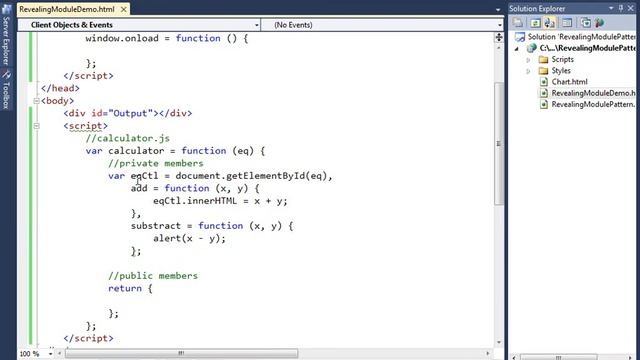Click the web project globe icon
Screen dimensions: 640x360
click(x=531, y=48)
